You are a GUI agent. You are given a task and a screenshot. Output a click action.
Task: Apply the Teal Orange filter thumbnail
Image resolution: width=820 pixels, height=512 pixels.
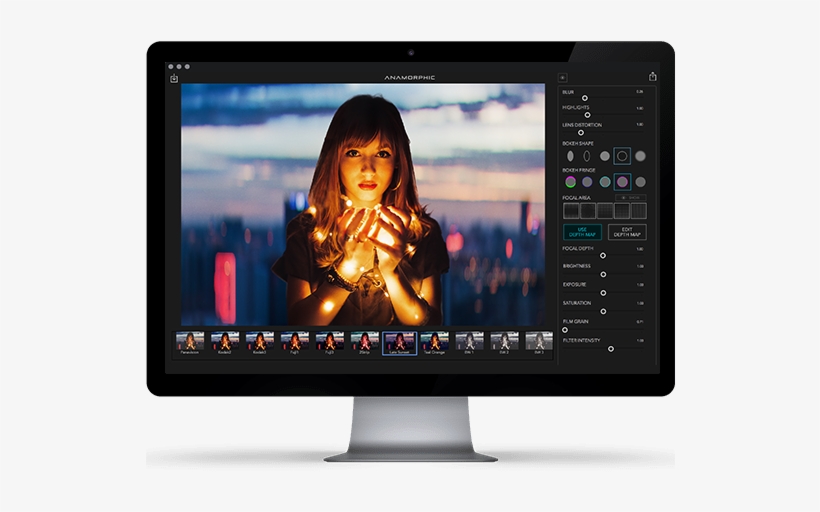434,342
